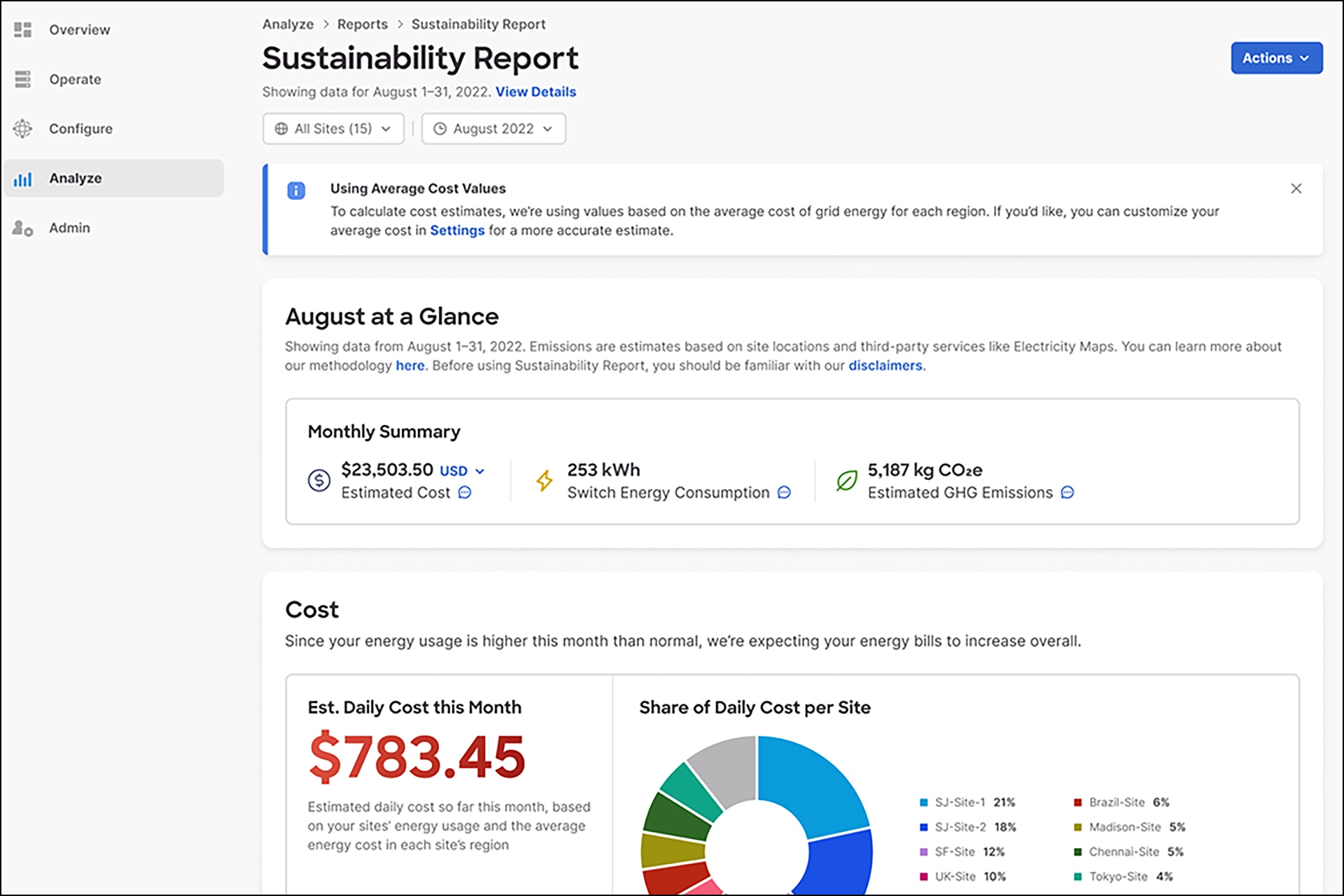
Task: Click the info tooltip beside Estimated Cost
Action: (x=465, y=493)
